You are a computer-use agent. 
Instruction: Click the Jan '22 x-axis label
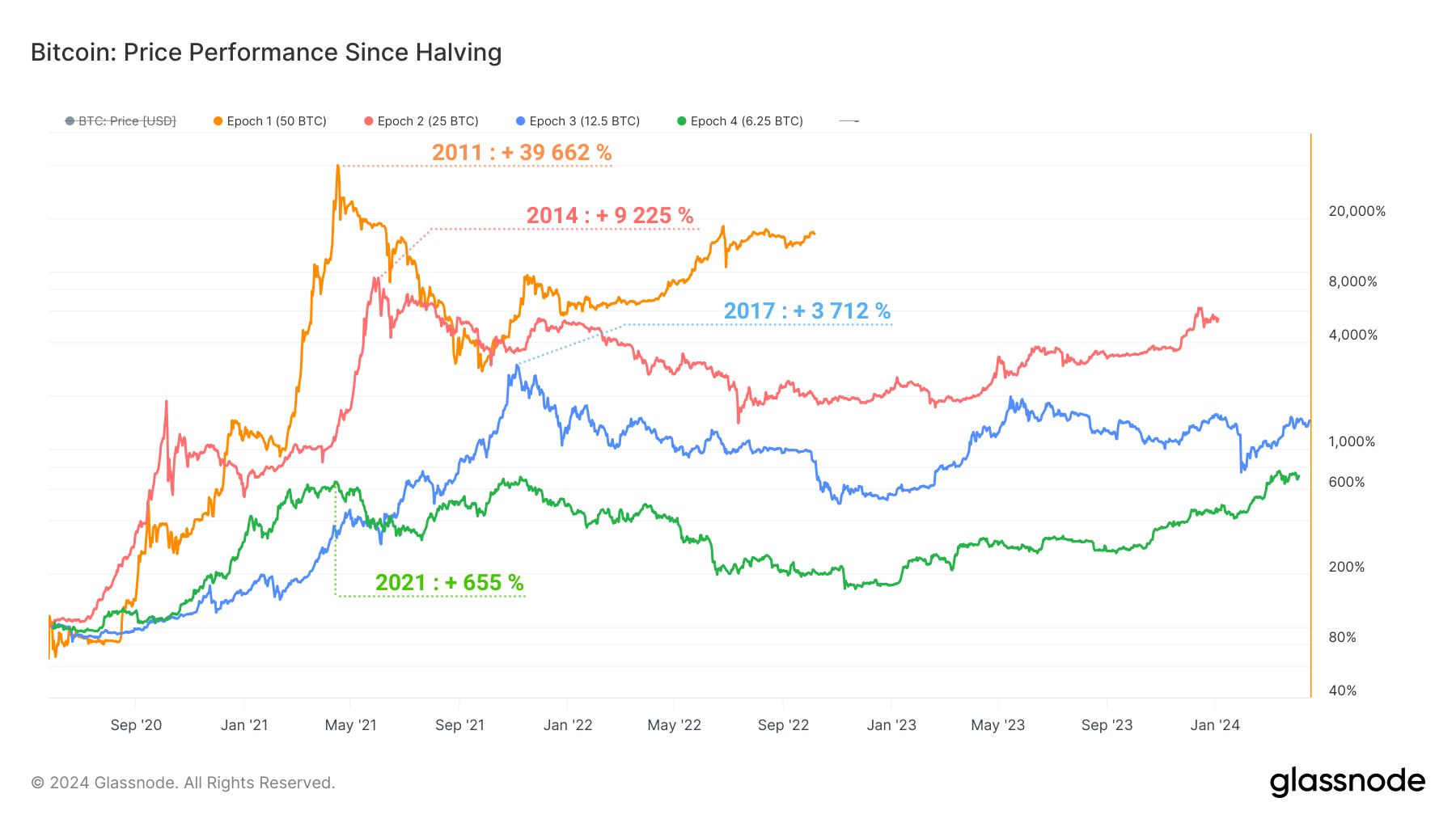point(568,725)
